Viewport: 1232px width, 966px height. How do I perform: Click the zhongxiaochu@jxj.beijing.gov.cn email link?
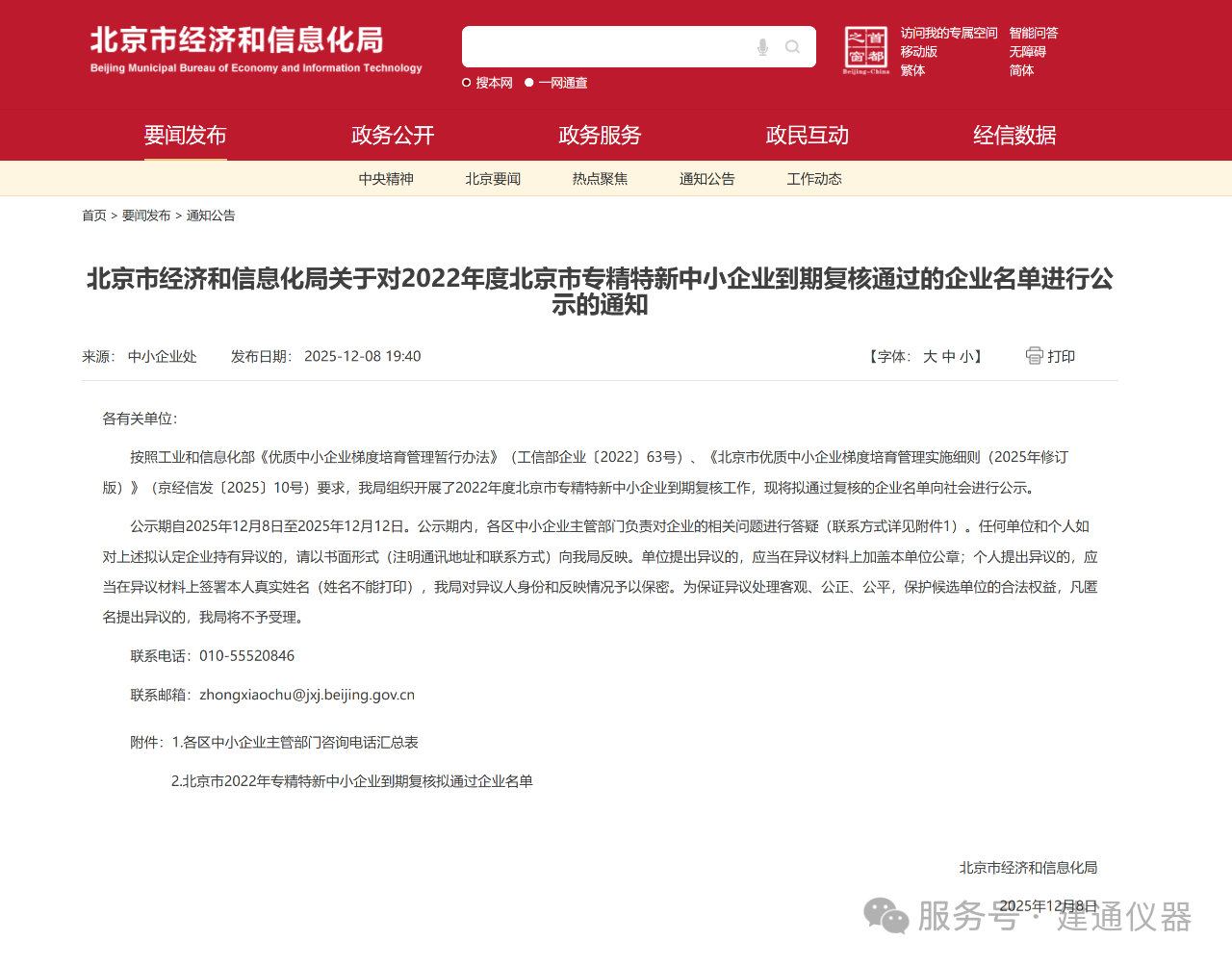tap(308, 694)
